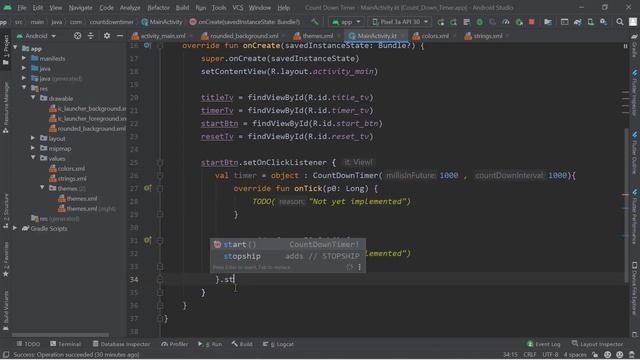This screenshot has width=640, height=360.
Task: Click the Collapse All icon in Project panel
Action: click(x=91, y=36)
